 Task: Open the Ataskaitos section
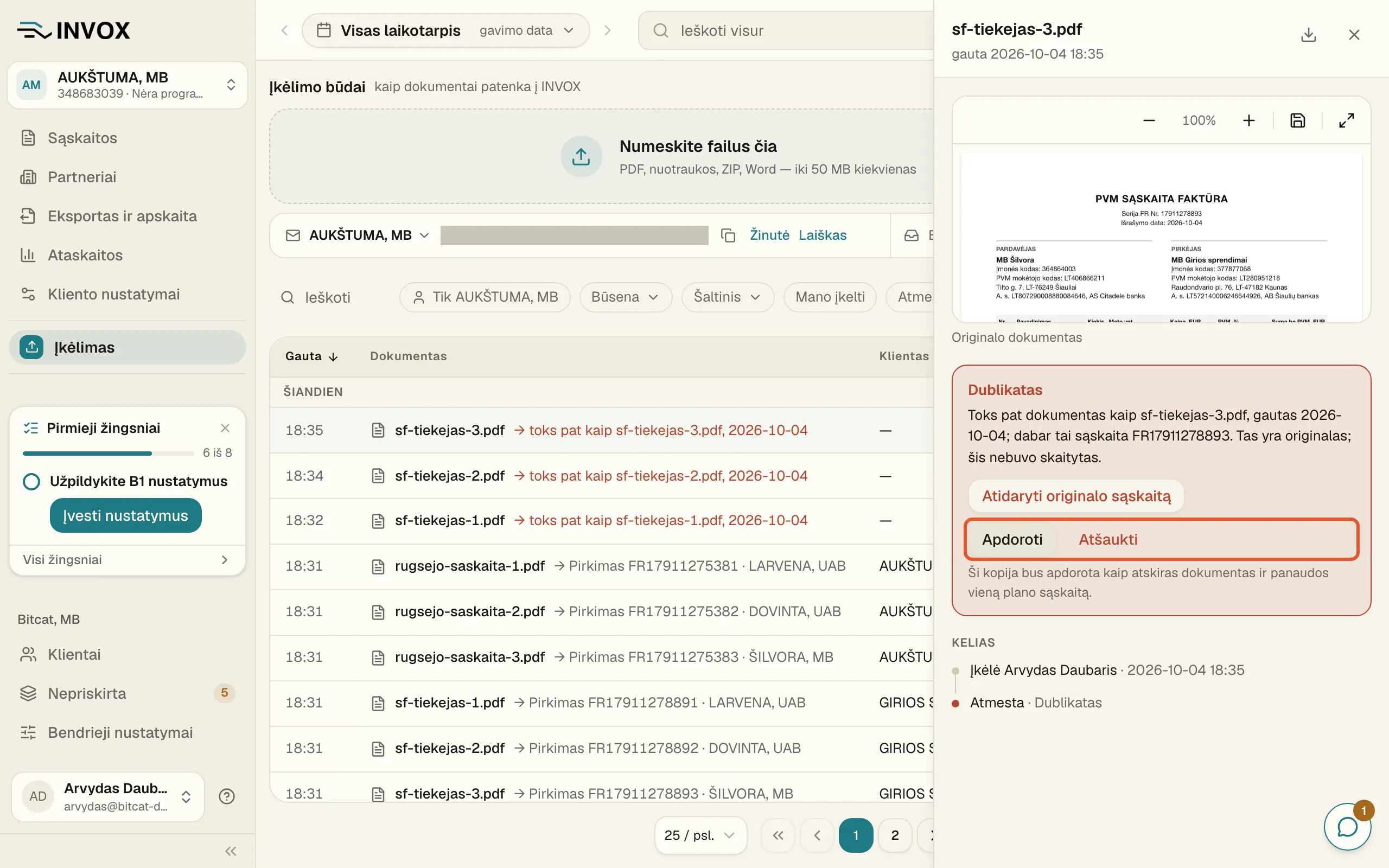tap(128, 255)
